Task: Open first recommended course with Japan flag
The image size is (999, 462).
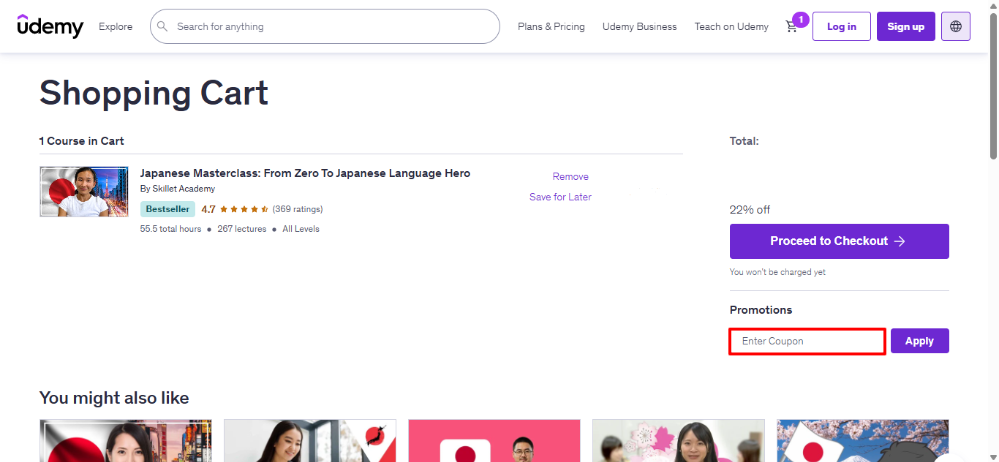Action: 126,440
